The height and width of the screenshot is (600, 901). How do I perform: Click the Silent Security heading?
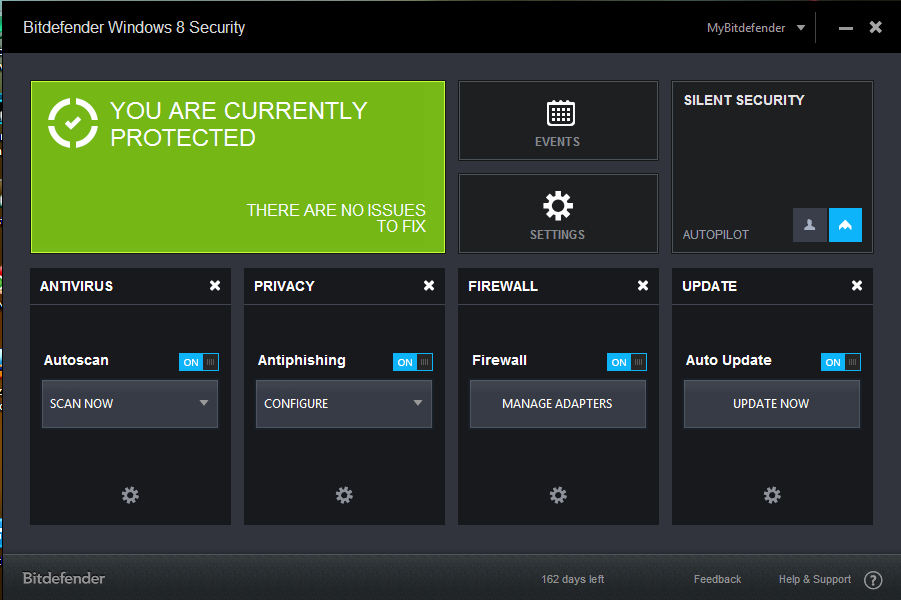(744, 100)
